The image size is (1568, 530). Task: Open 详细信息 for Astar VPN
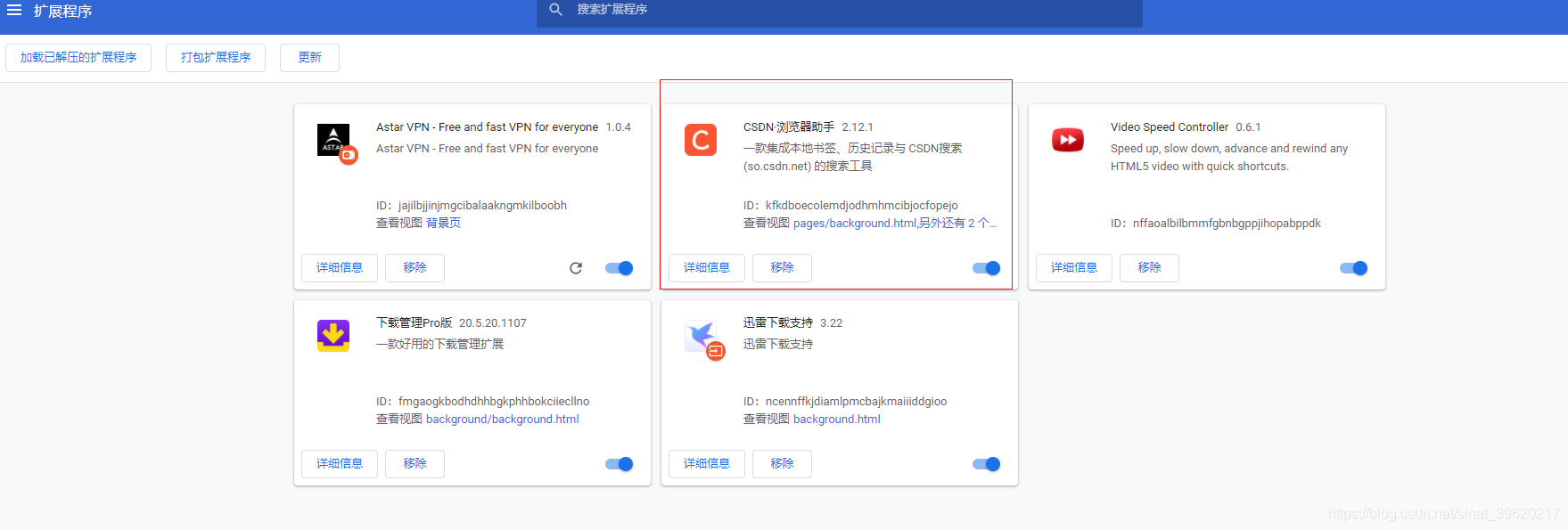pos(340,267)
